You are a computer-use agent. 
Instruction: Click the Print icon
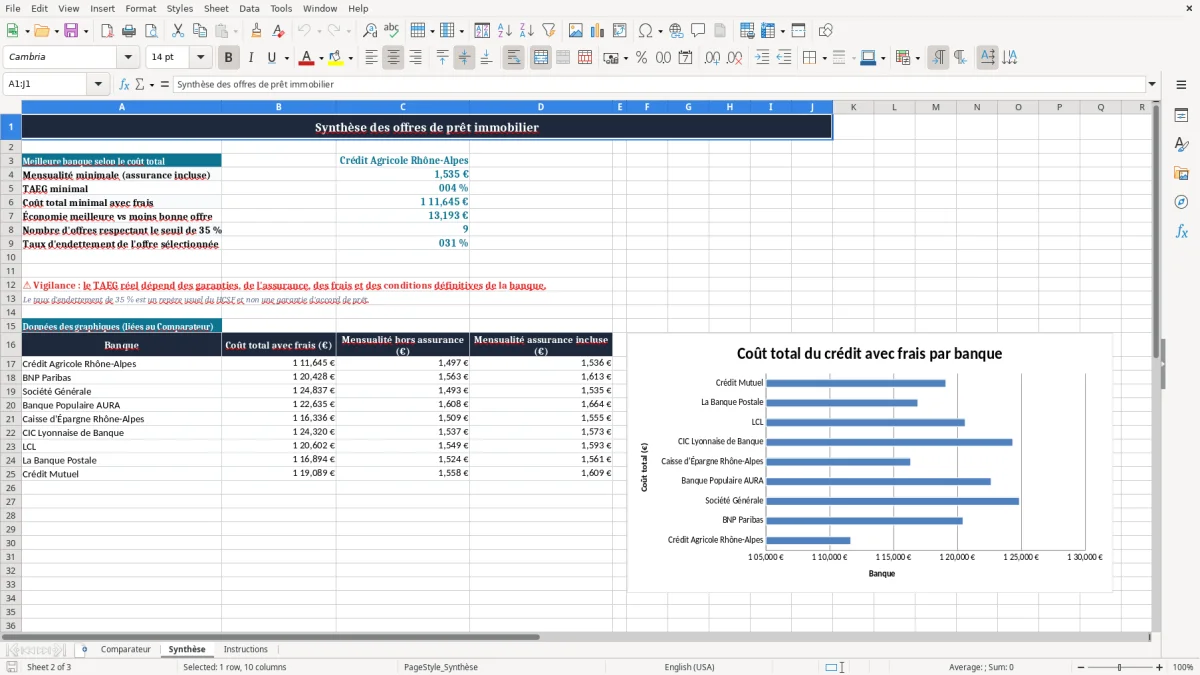click(x=129, y=31)
